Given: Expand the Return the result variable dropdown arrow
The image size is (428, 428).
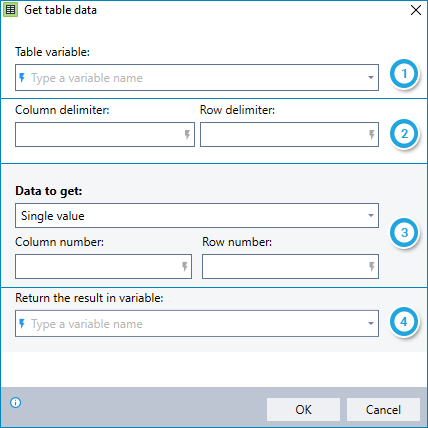Looking at the screenshot, I should tap(371, 324).
